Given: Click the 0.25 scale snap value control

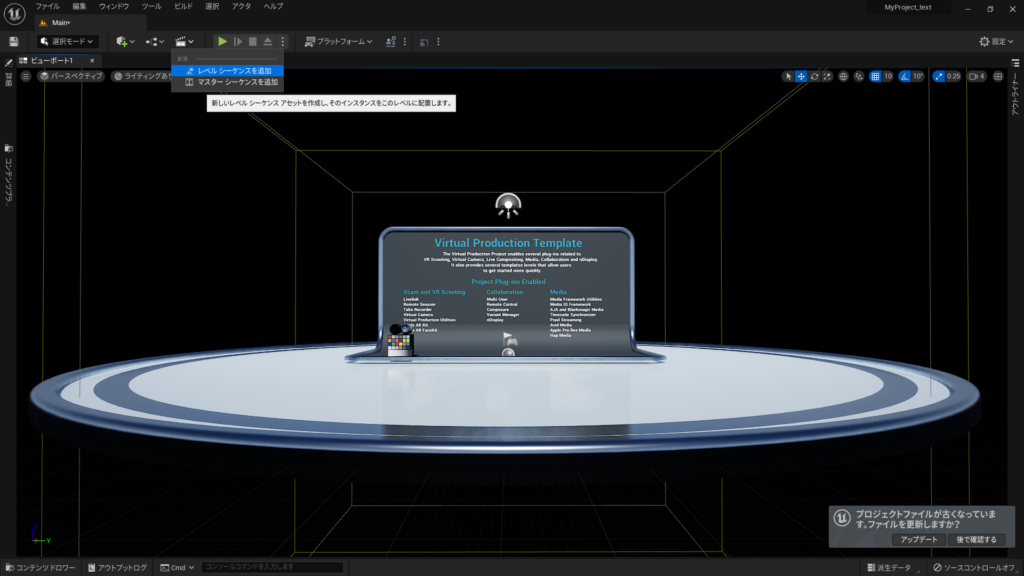Looking at the screenshot, I should point(951,76).
